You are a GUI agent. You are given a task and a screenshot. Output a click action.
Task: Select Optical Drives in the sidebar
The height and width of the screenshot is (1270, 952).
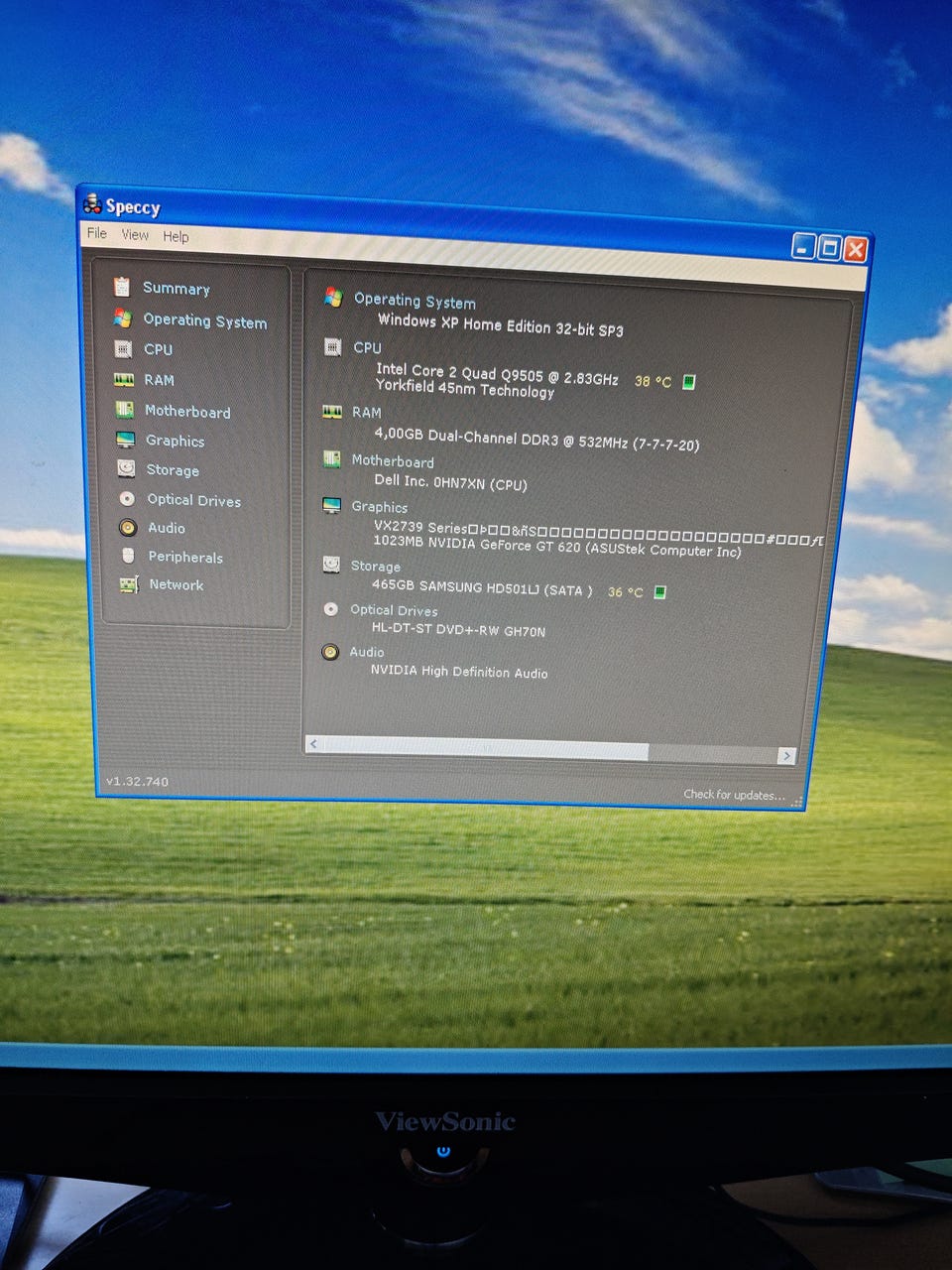coord(194,500)
